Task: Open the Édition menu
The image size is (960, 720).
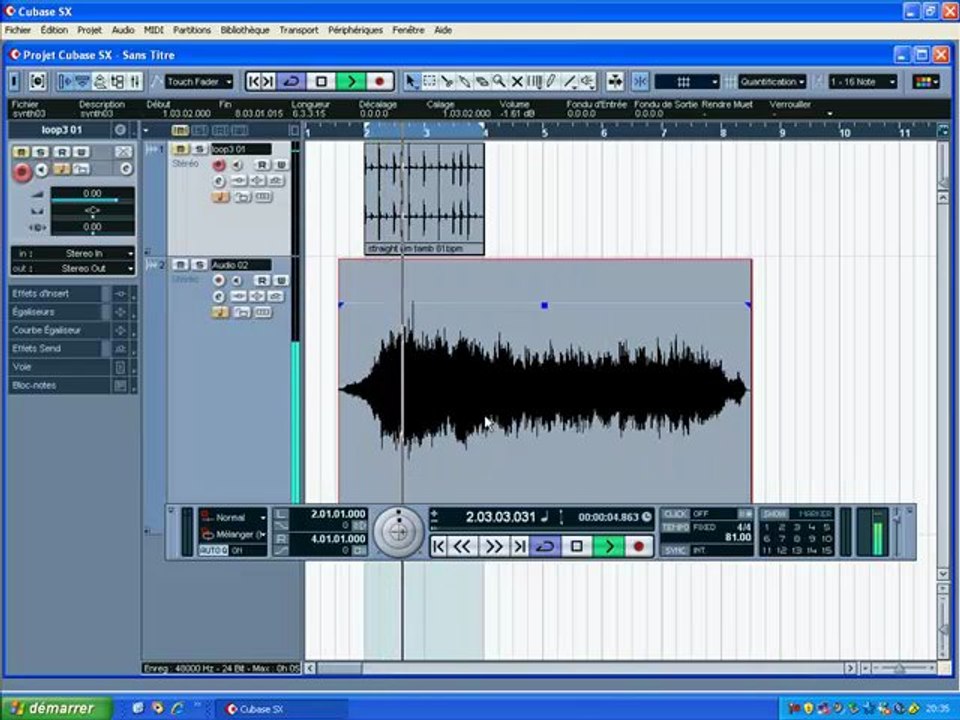Action: [x=54, y=29]
